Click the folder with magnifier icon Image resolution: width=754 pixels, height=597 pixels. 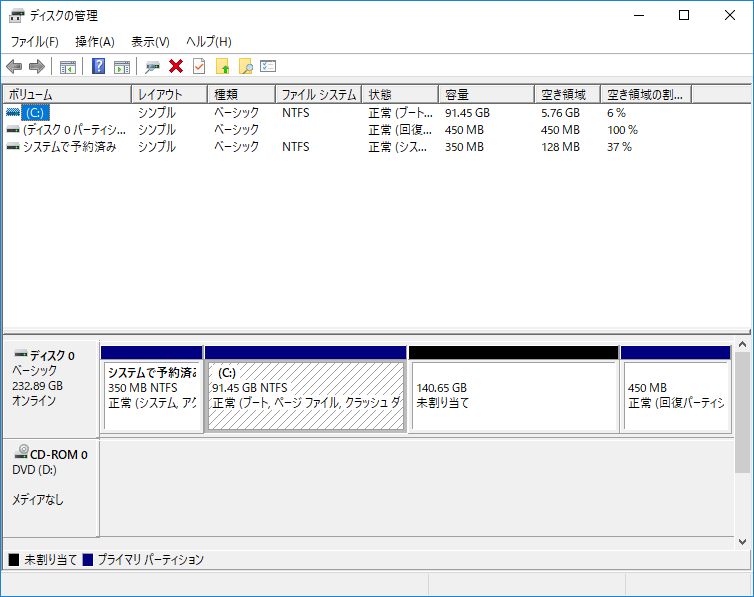tap(246, 66)
